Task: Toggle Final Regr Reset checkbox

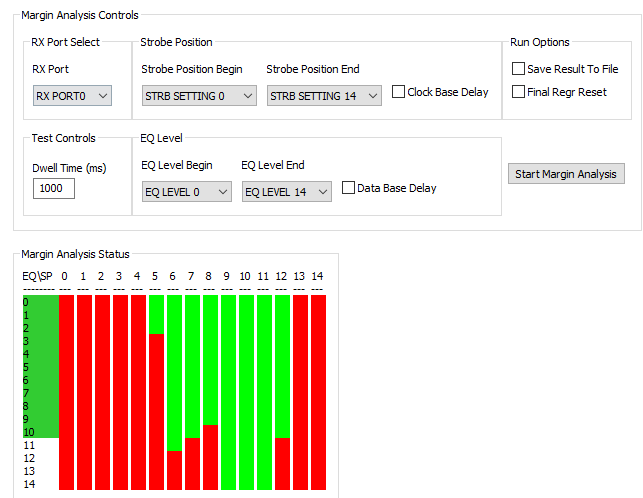Action: 518,91
